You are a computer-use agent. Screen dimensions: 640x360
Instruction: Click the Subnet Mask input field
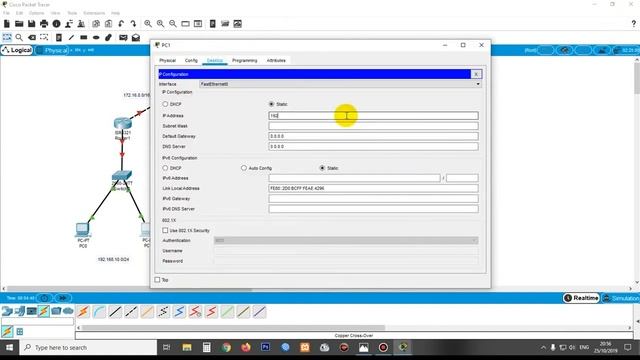pos(373,126)
